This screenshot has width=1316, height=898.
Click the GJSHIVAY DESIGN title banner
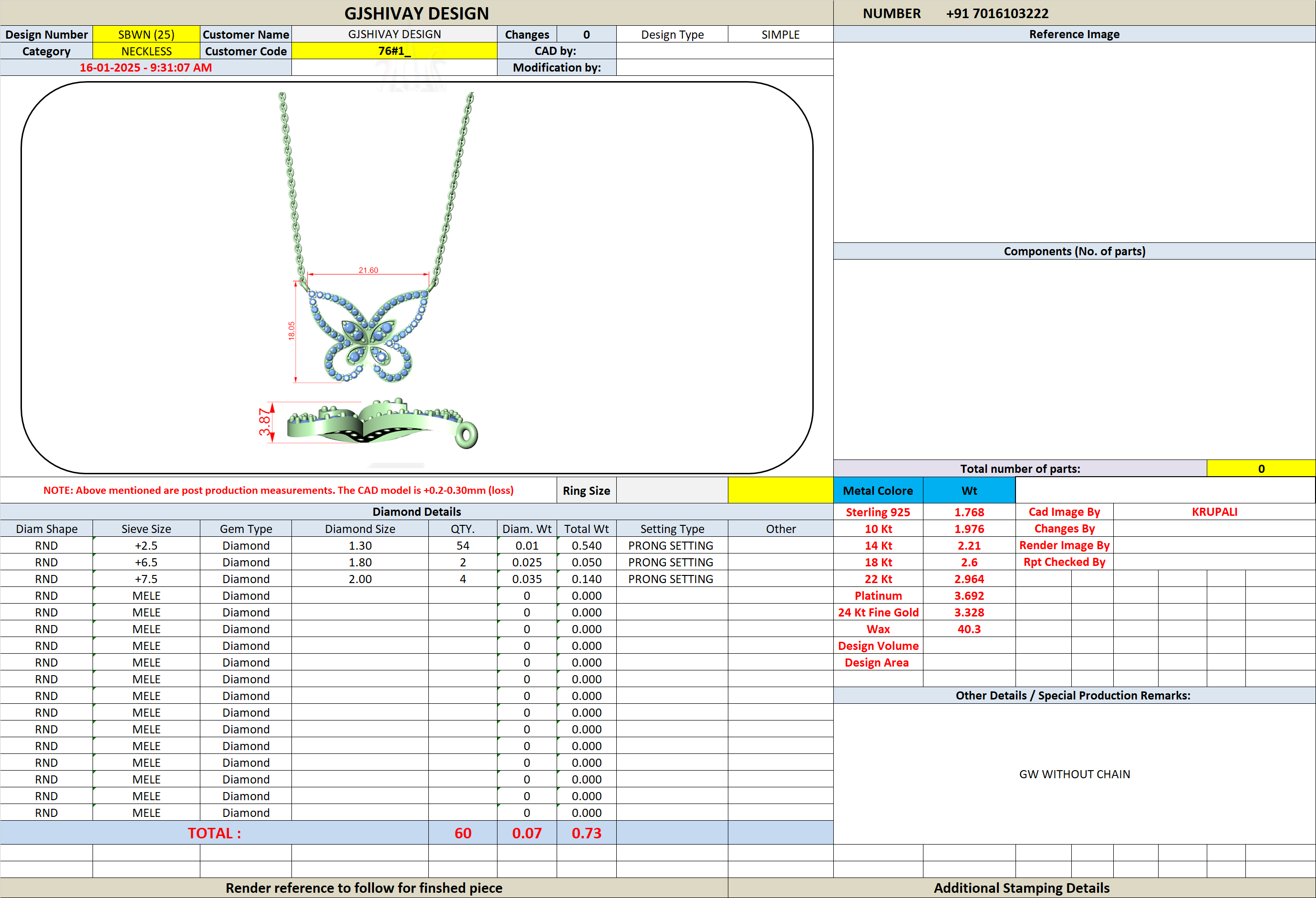416,13
